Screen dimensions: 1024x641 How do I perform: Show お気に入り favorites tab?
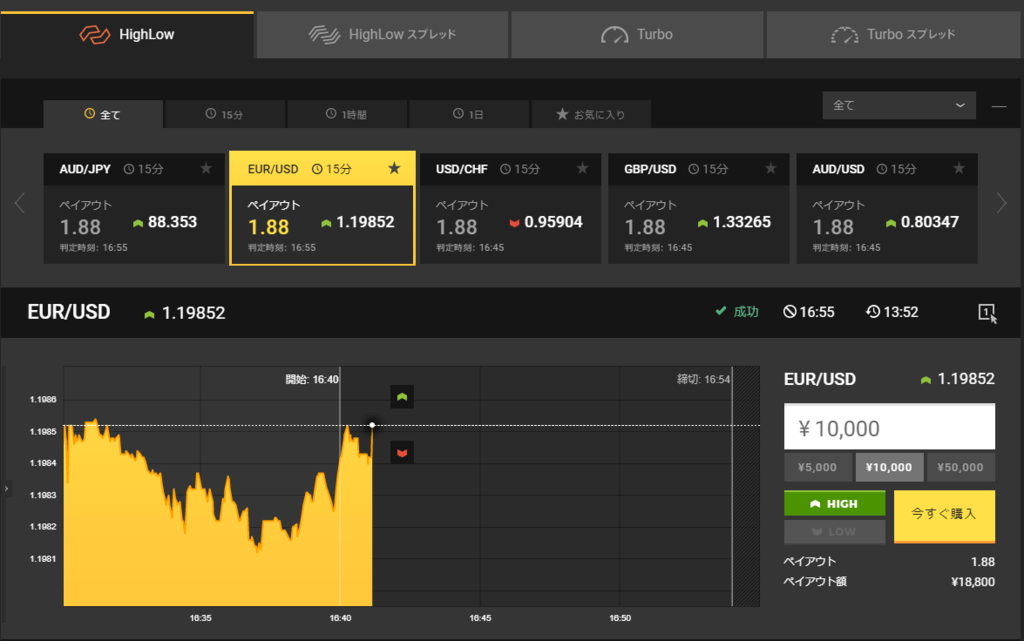pyautogui.click(x=590, y=114)
